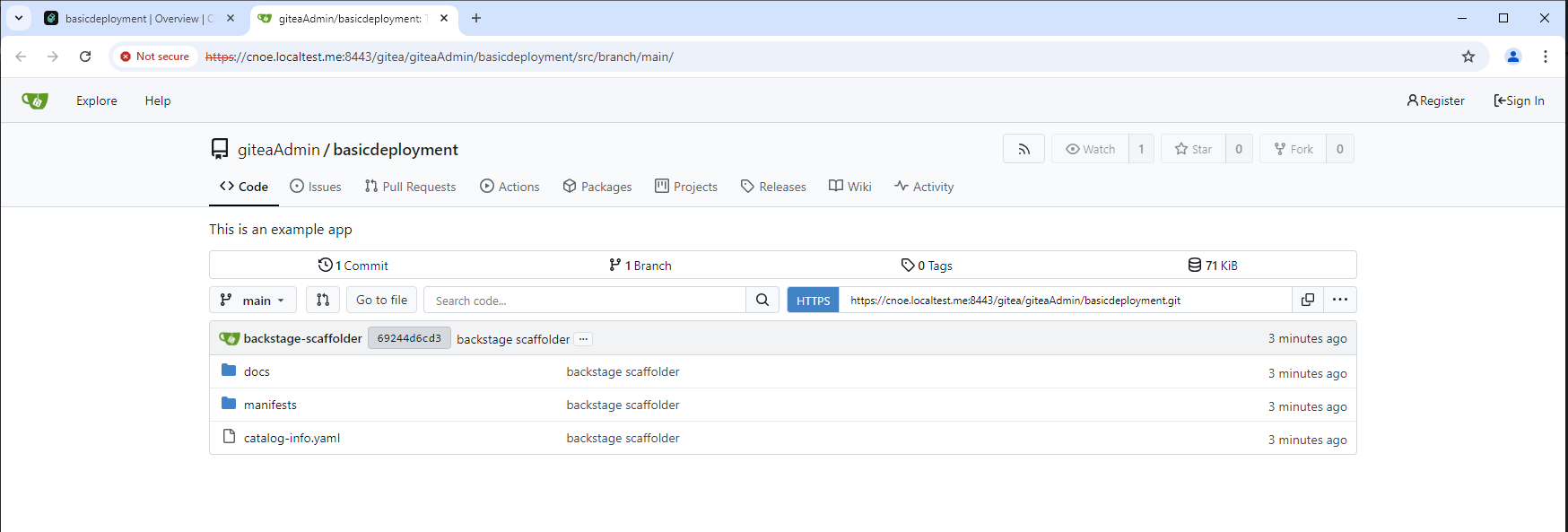Click the code search magnifier button
The width and height of the screenshot is (1568, 532).
pyautogui.click(x=762, y=300)
